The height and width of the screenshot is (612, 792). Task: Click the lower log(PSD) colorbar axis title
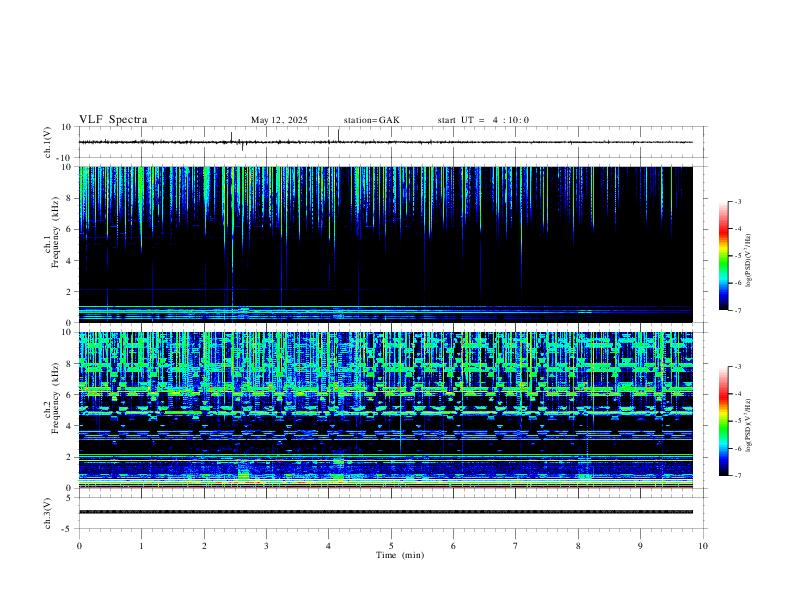(x=749, y=425)
